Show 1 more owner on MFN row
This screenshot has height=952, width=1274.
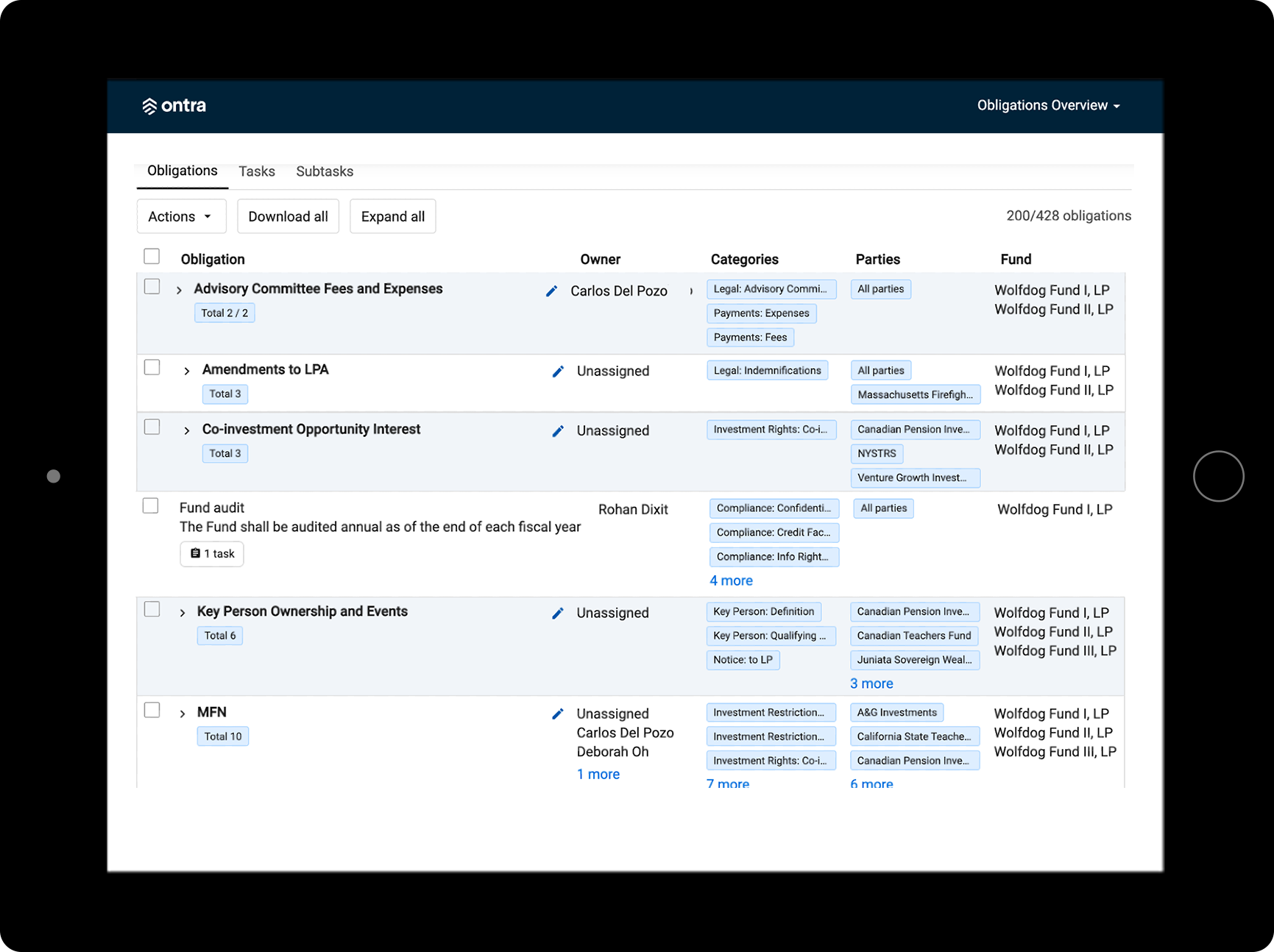[598, 774]
